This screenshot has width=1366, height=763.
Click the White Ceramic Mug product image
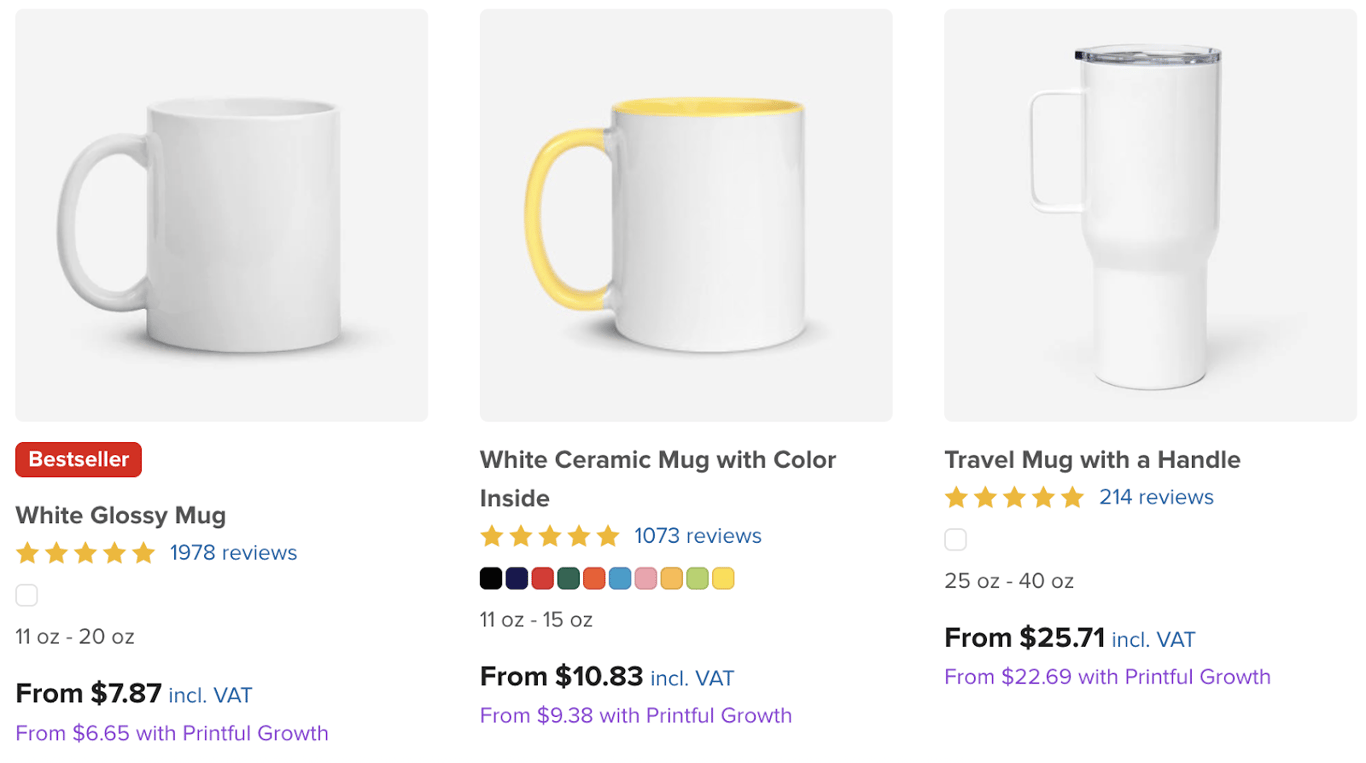pyautogui.click(x=685, y=214)
